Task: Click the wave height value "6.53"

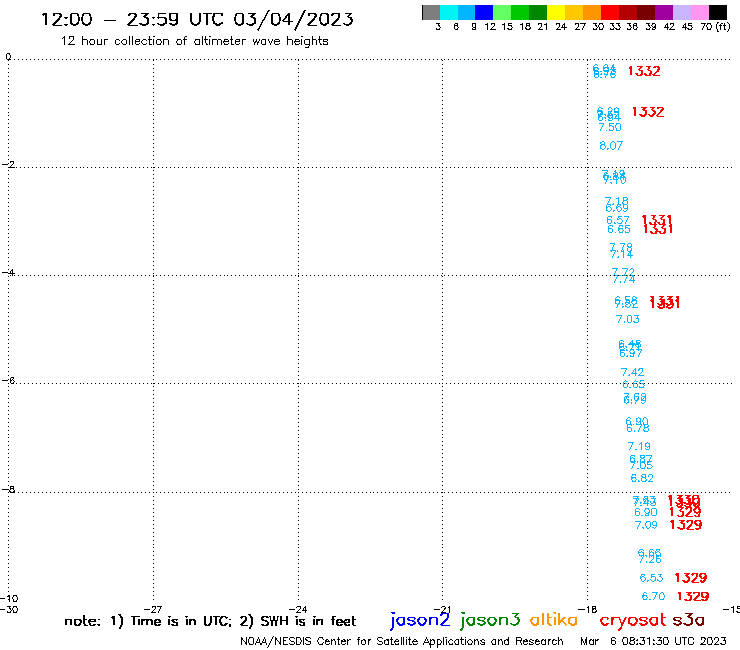Action: coord(651,578)
